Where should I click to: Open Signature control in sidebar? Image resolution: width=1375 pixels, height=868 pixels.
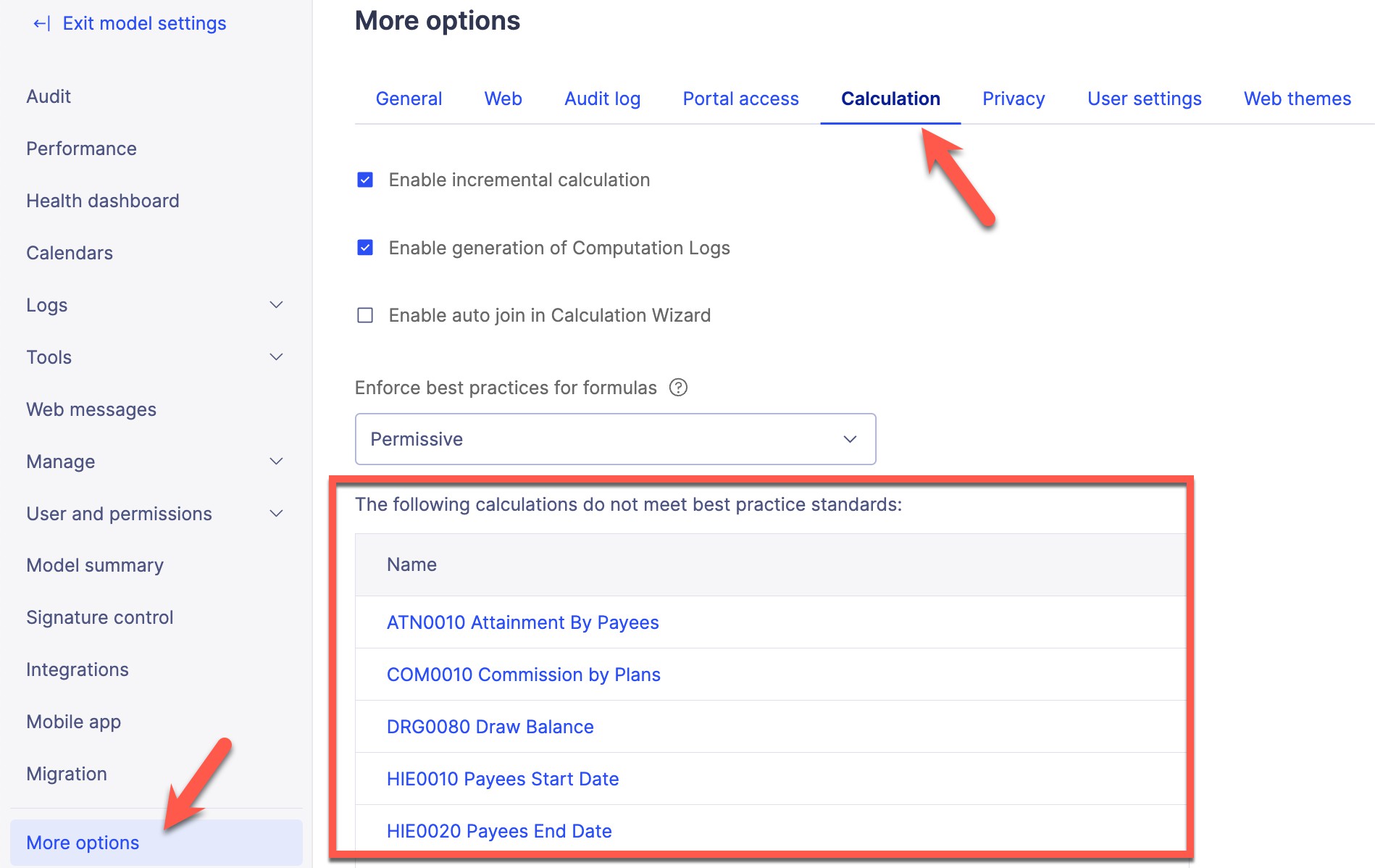[100, 617]
